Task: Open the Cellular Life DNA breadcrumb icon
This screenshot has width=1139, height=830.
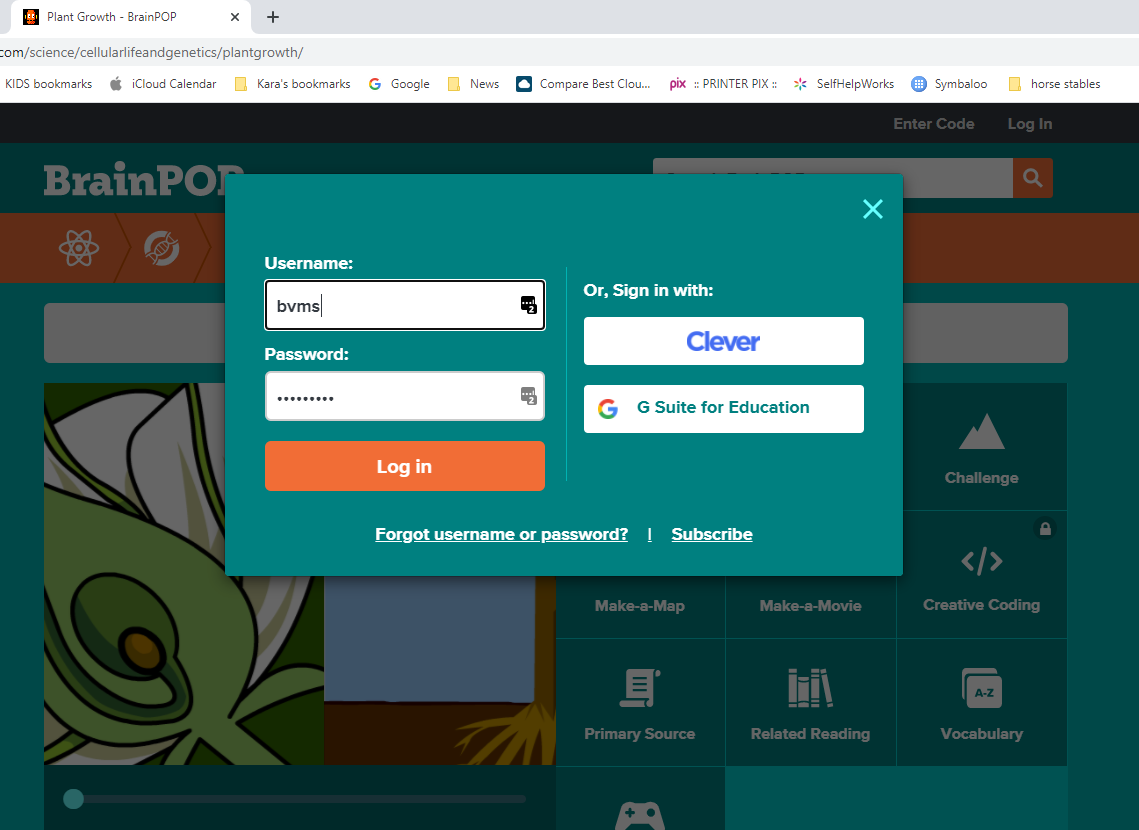Action: (x=161, y=248)
